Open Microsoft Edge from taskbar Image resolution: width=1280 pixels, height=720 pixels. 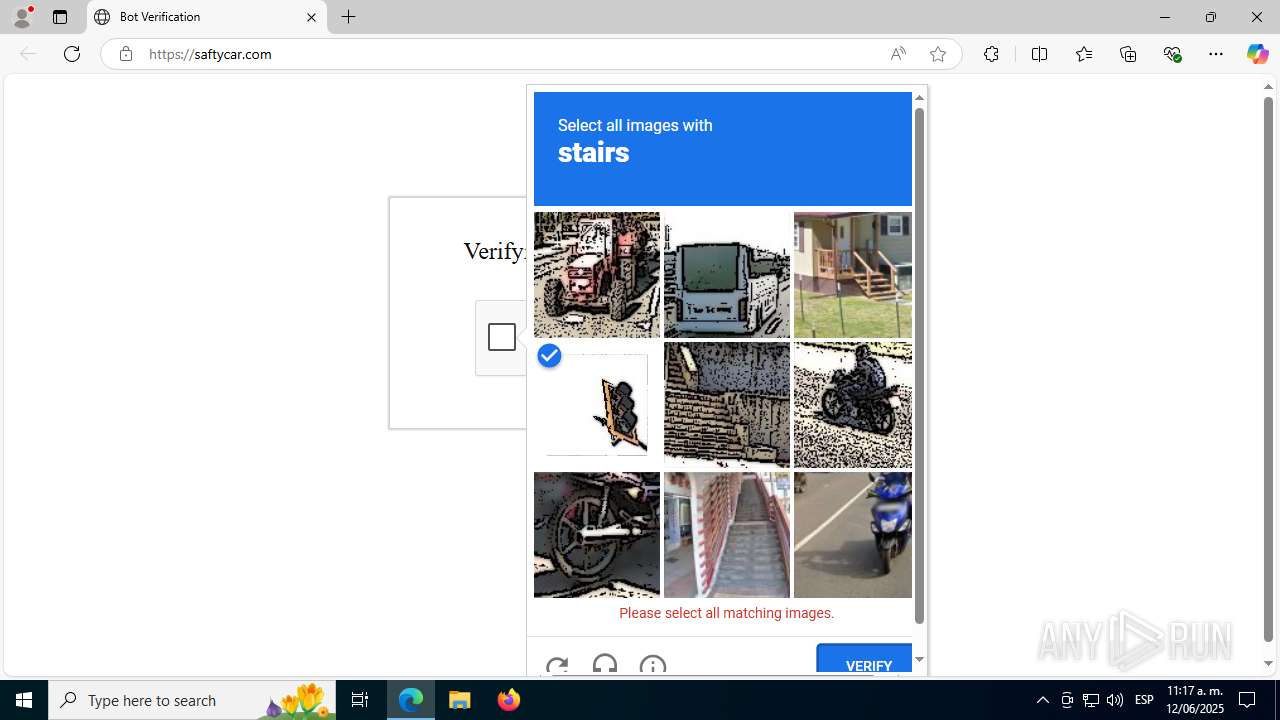pyautogui.click(x=411, y=700)
